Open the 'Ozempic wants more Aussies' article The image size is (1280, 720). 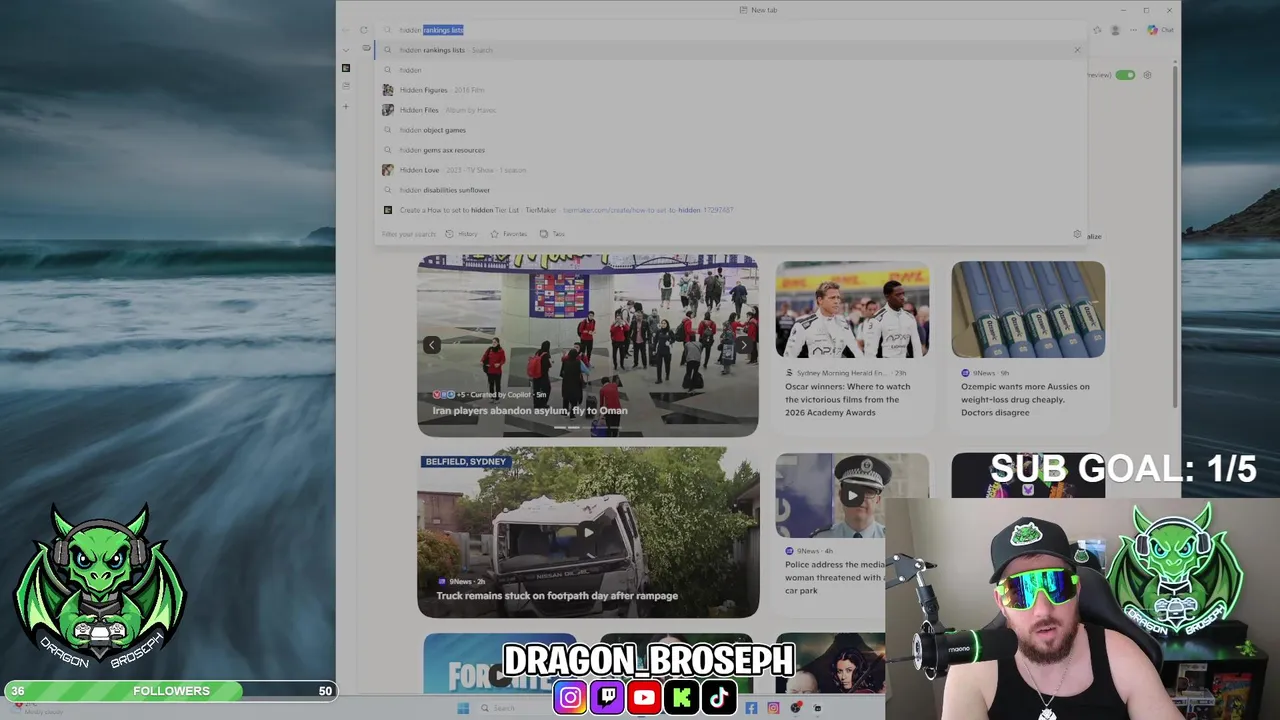point(1026,399)
